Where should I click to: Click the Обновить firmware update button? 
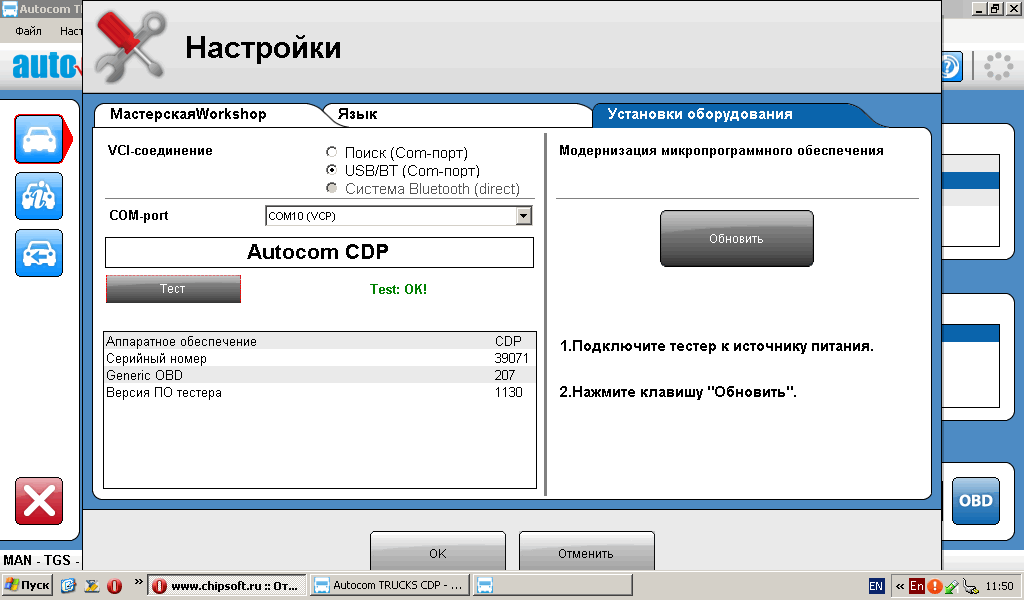click(736, 238)
